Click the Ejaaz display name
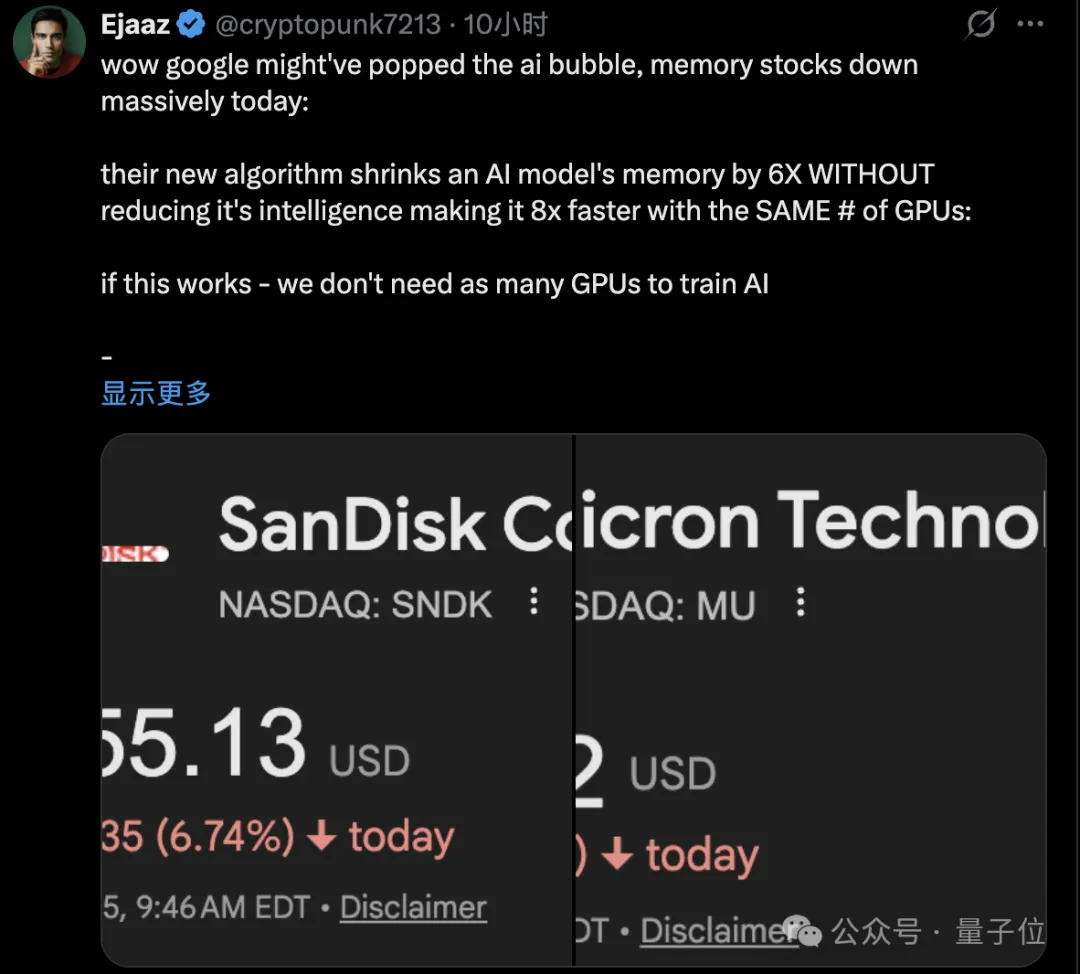This screenshot has width=1080, height=974. (135, 24)
